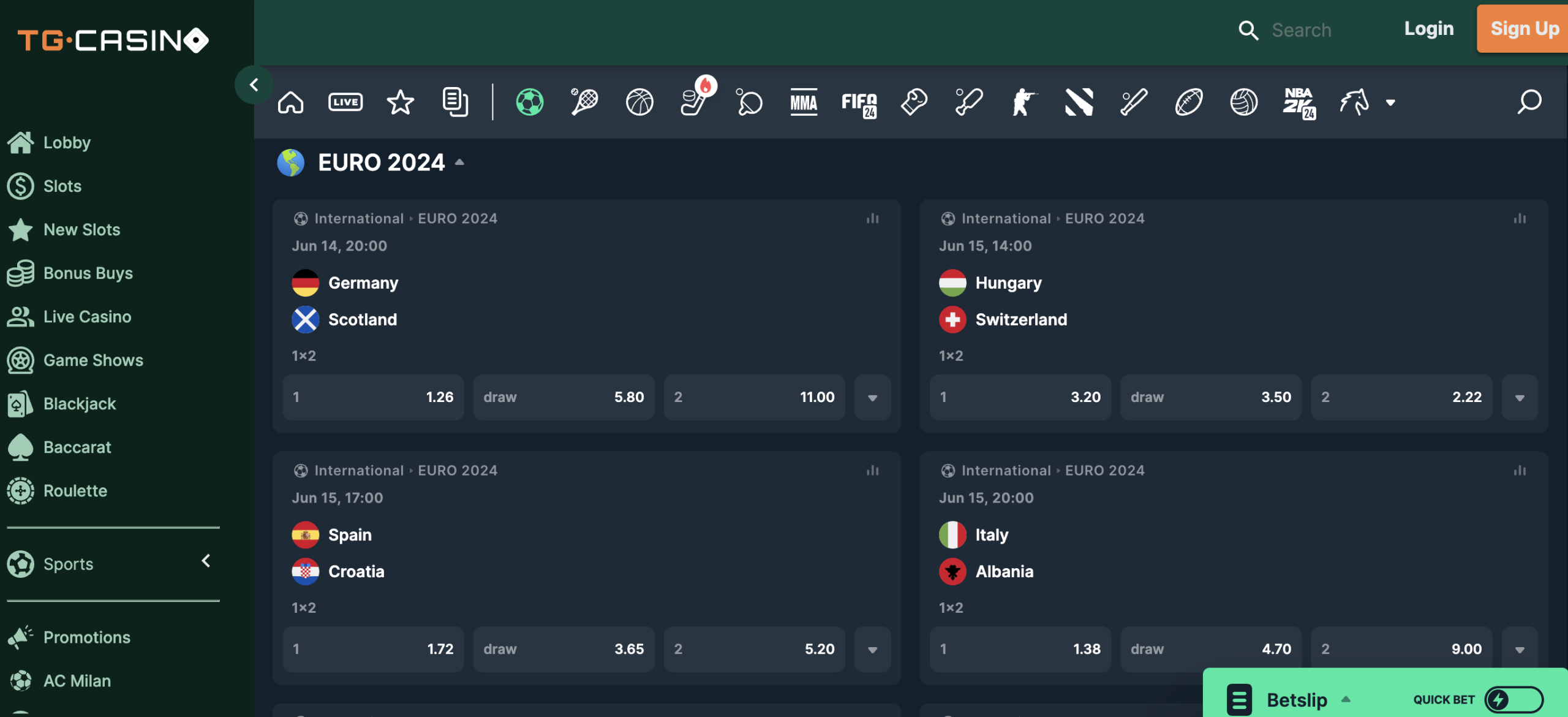
Task: Select the NBA 2K24 esports icon
Action: tap(1299, 103)
